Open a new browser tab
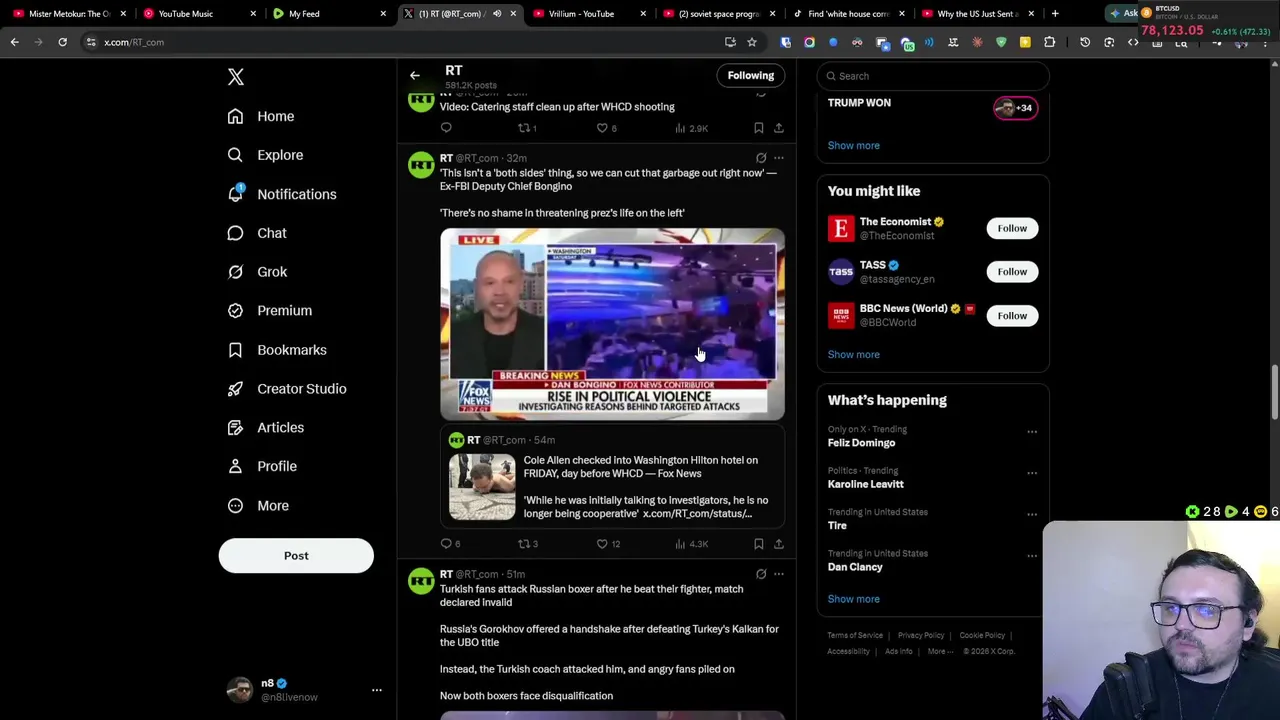 coord(1055,14)
